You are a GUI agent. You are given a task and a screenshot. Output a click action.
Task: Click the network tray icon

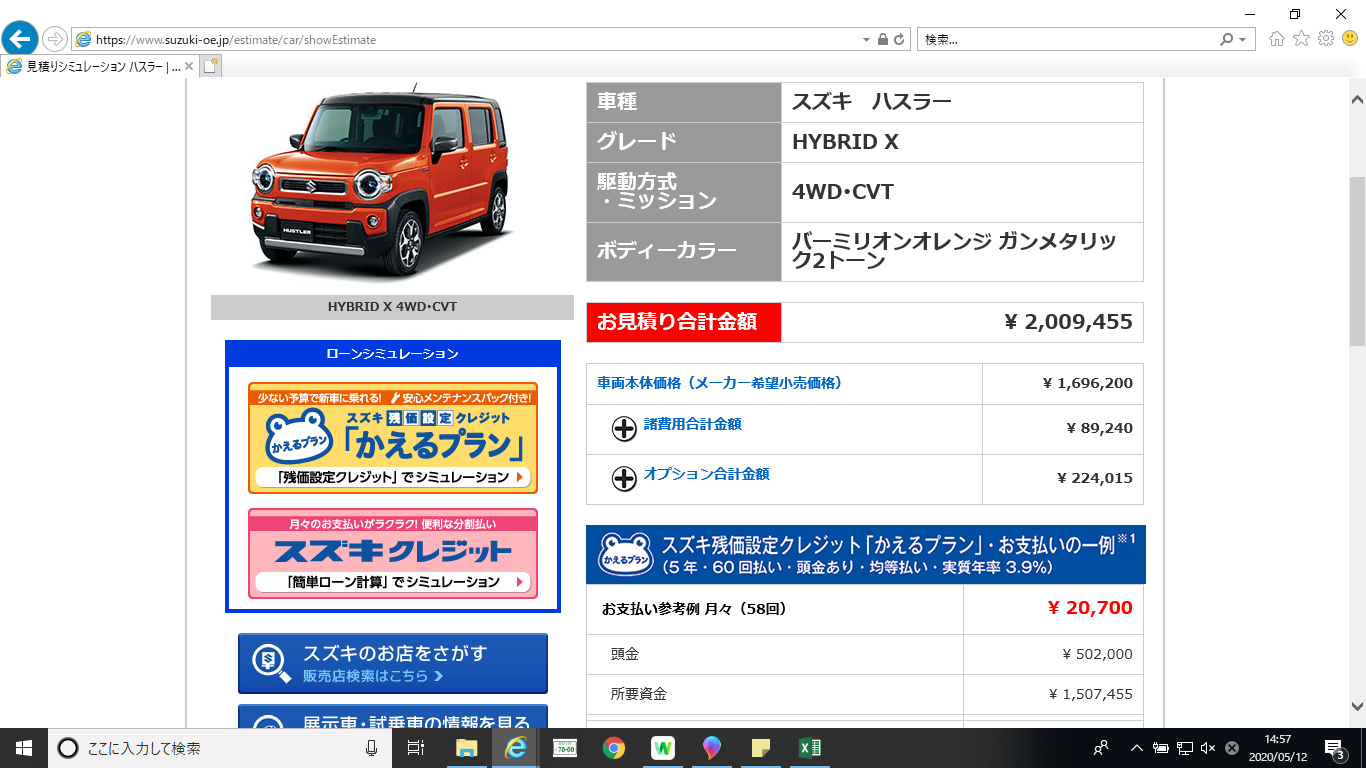click(x=1184, y=747)
